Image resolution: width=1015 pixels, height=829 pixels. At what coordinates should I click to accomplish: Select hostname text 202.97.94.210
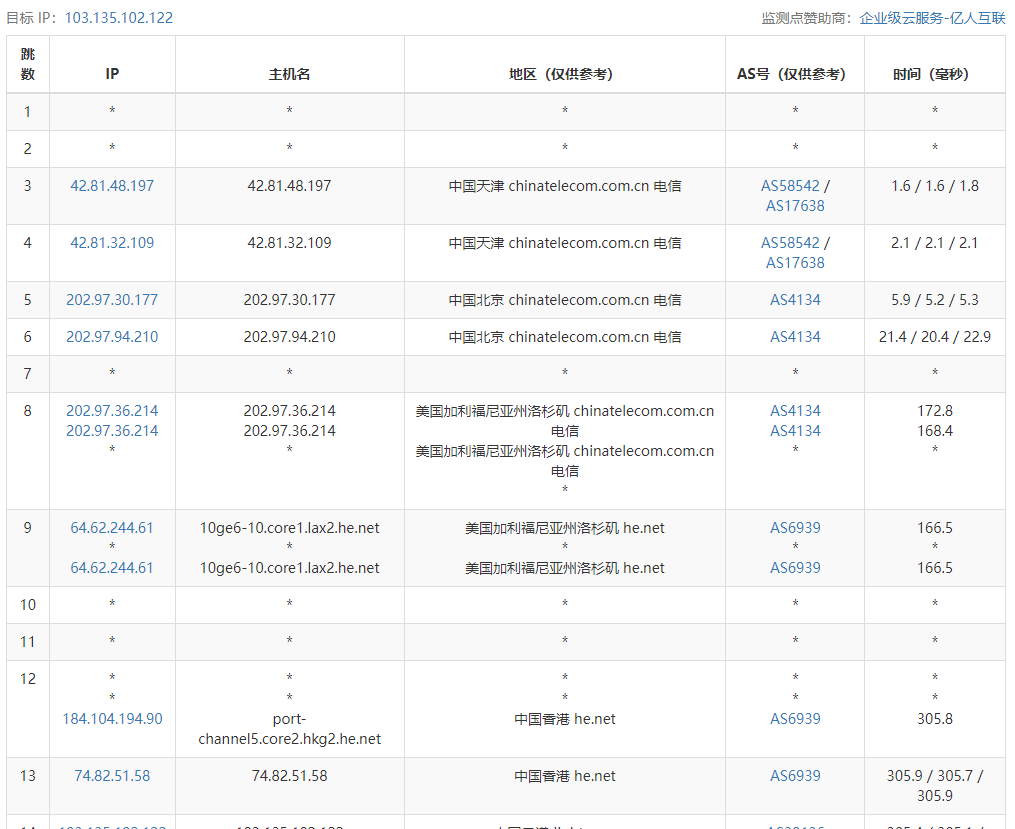pos(289,337)
